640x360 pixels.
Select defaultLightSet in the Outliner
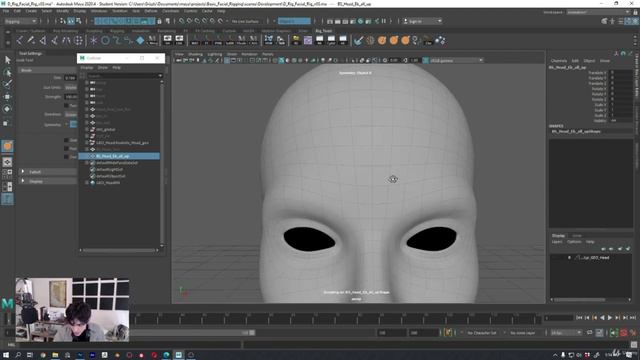click(x=109, y=169)
